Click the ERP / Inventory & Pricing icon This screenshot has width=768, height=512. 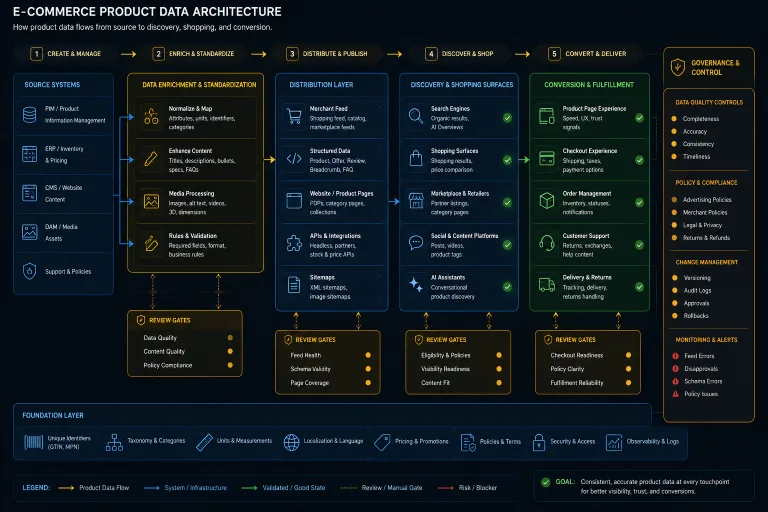29,154
